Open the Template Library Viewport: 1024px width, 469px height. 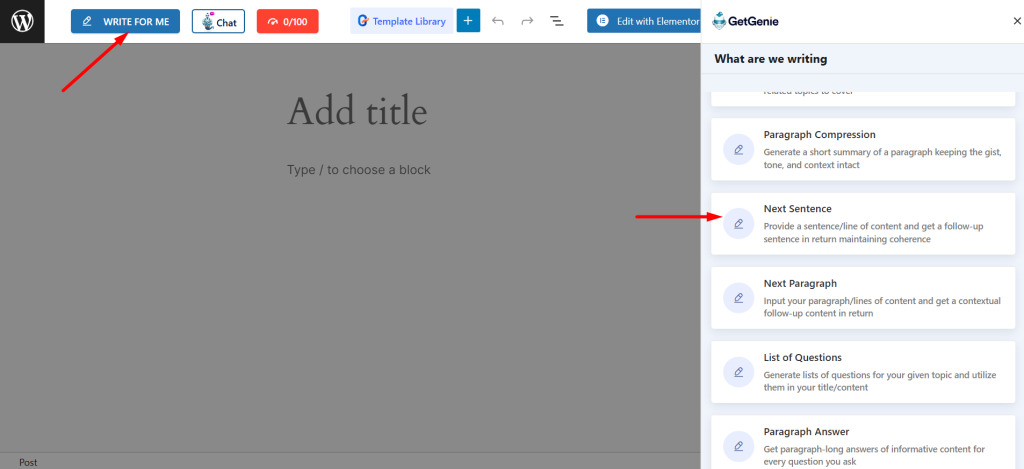[401, 21]
